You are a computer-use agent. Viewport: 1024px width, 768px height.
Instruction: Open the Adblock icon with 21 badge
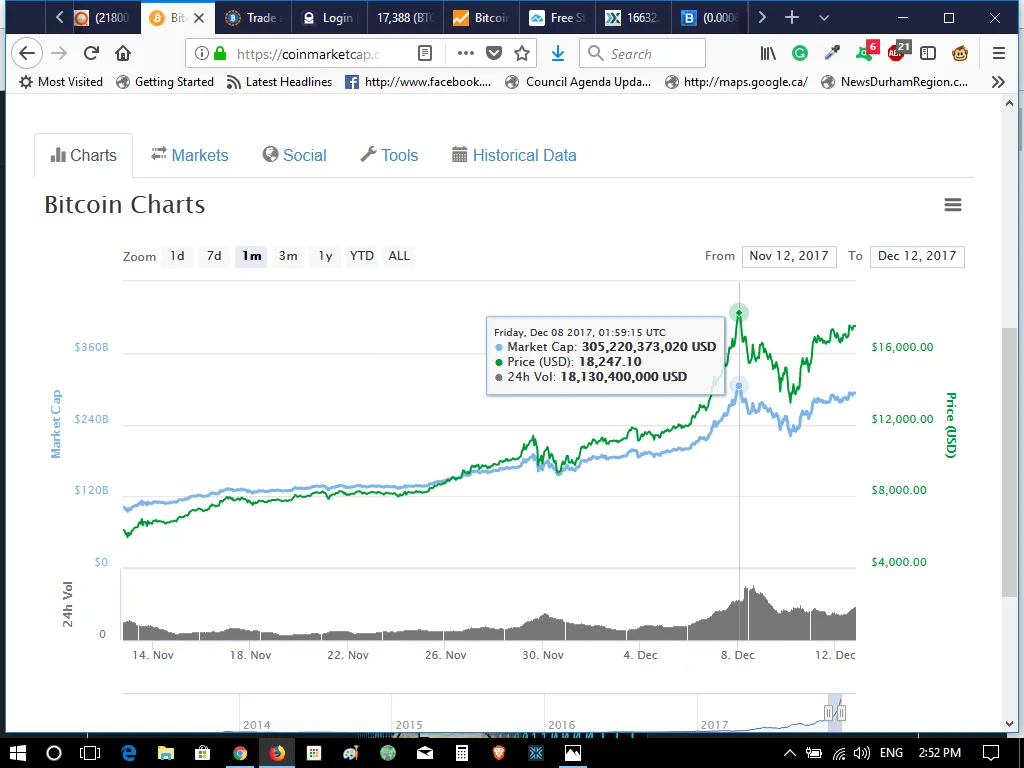(x=899, y=52)
